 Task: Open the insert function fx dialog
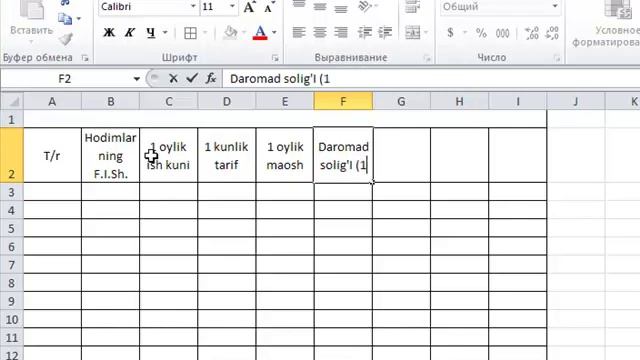tap(211, 78)
